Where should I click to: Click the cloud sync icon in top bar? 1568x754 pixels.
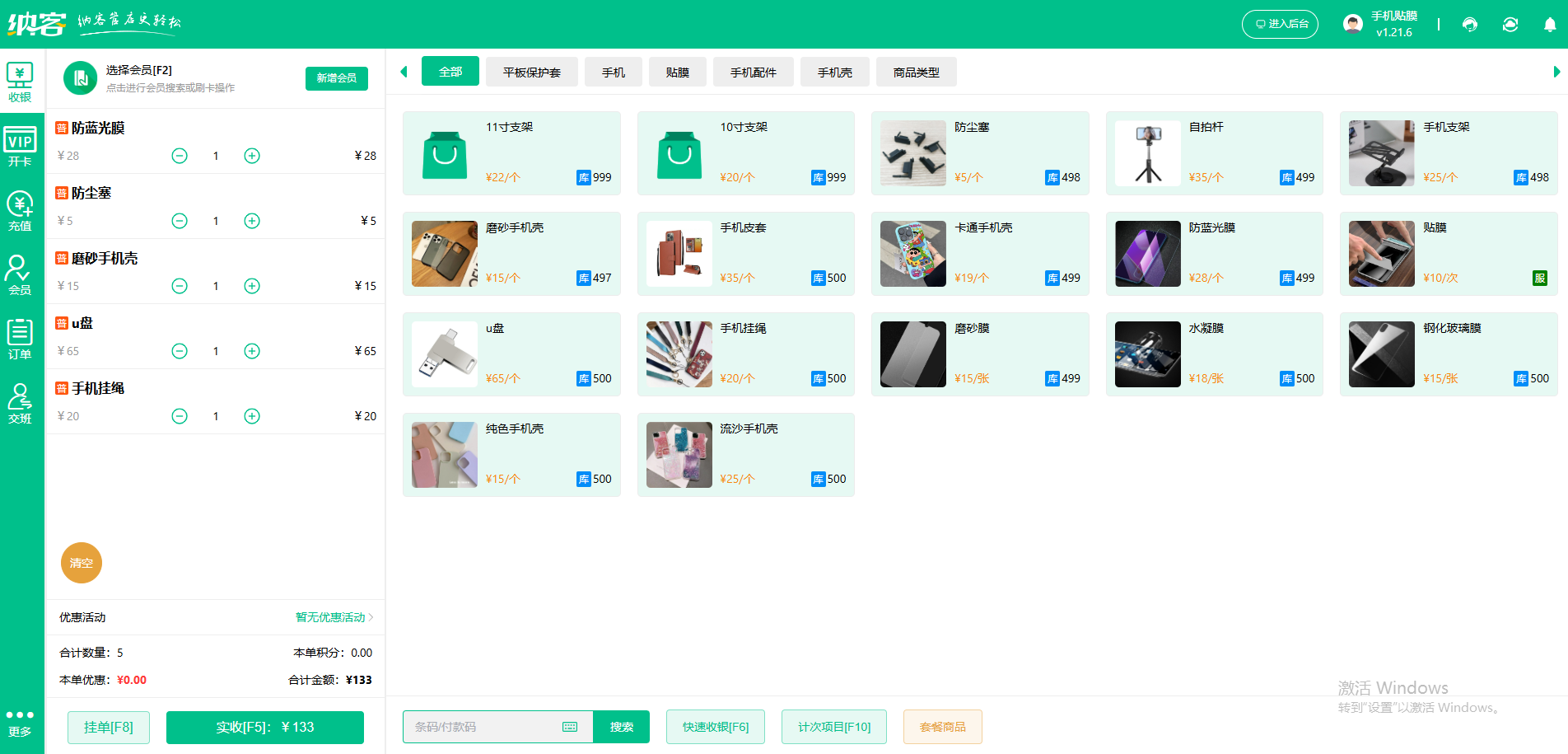(x=1510, y=24)
